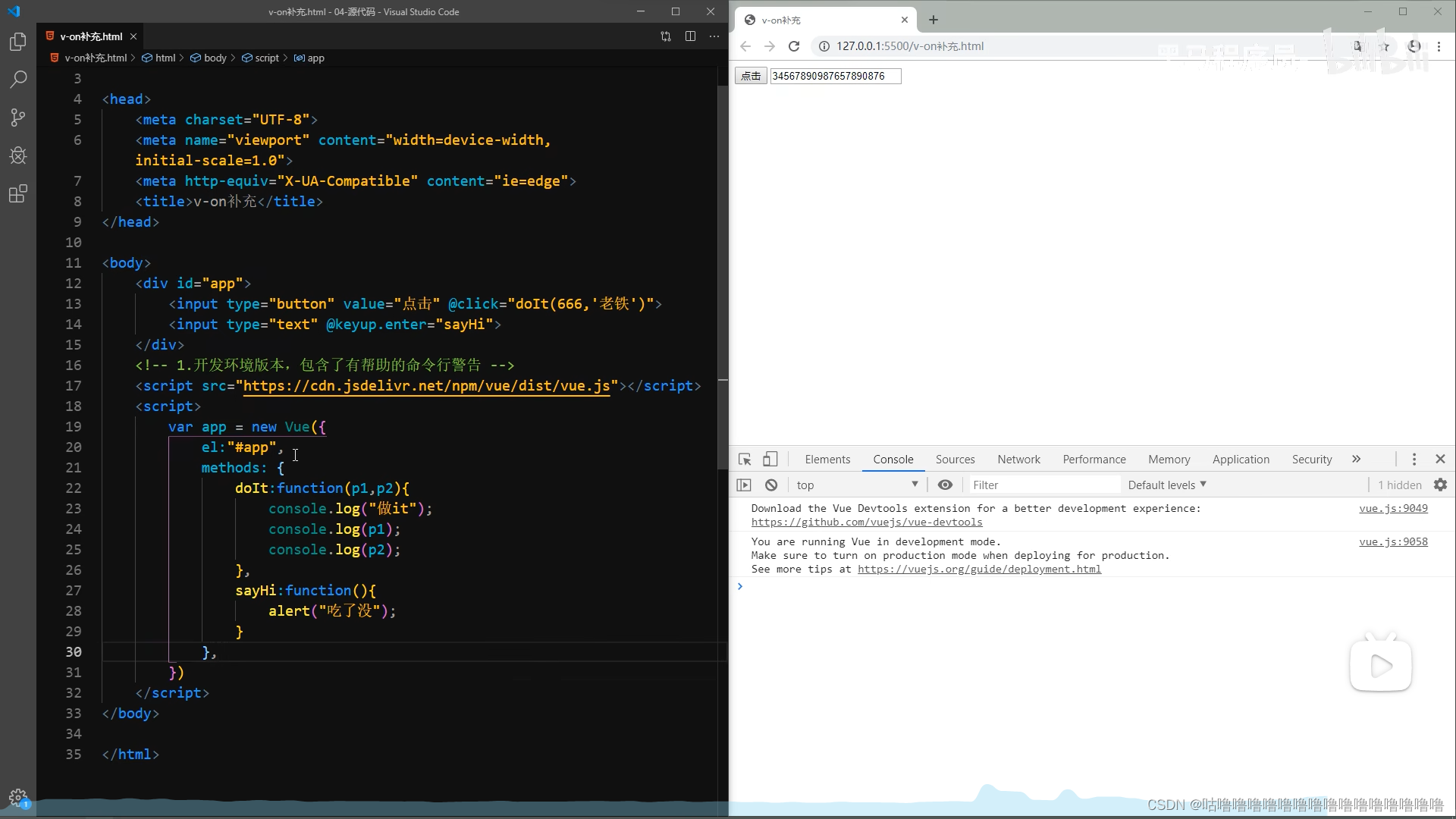Follow the vuejs.org deployment guide link
1456x819 pixels.
pos(980,569)
